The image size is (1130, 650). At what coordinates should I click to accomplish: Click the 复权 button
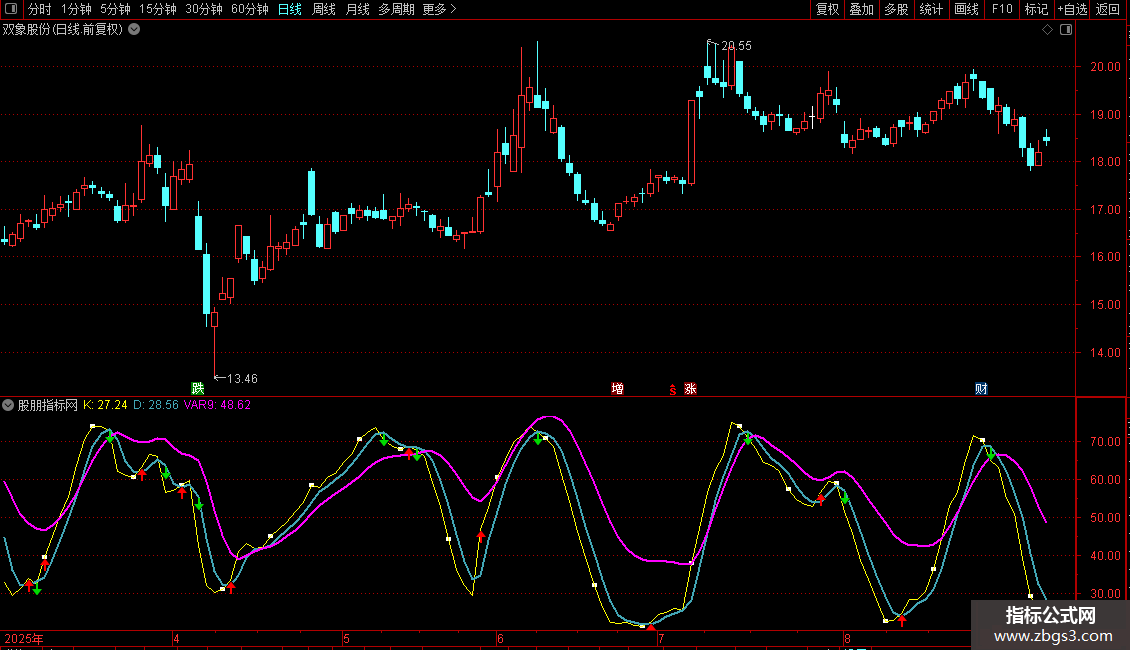point(827,10)
